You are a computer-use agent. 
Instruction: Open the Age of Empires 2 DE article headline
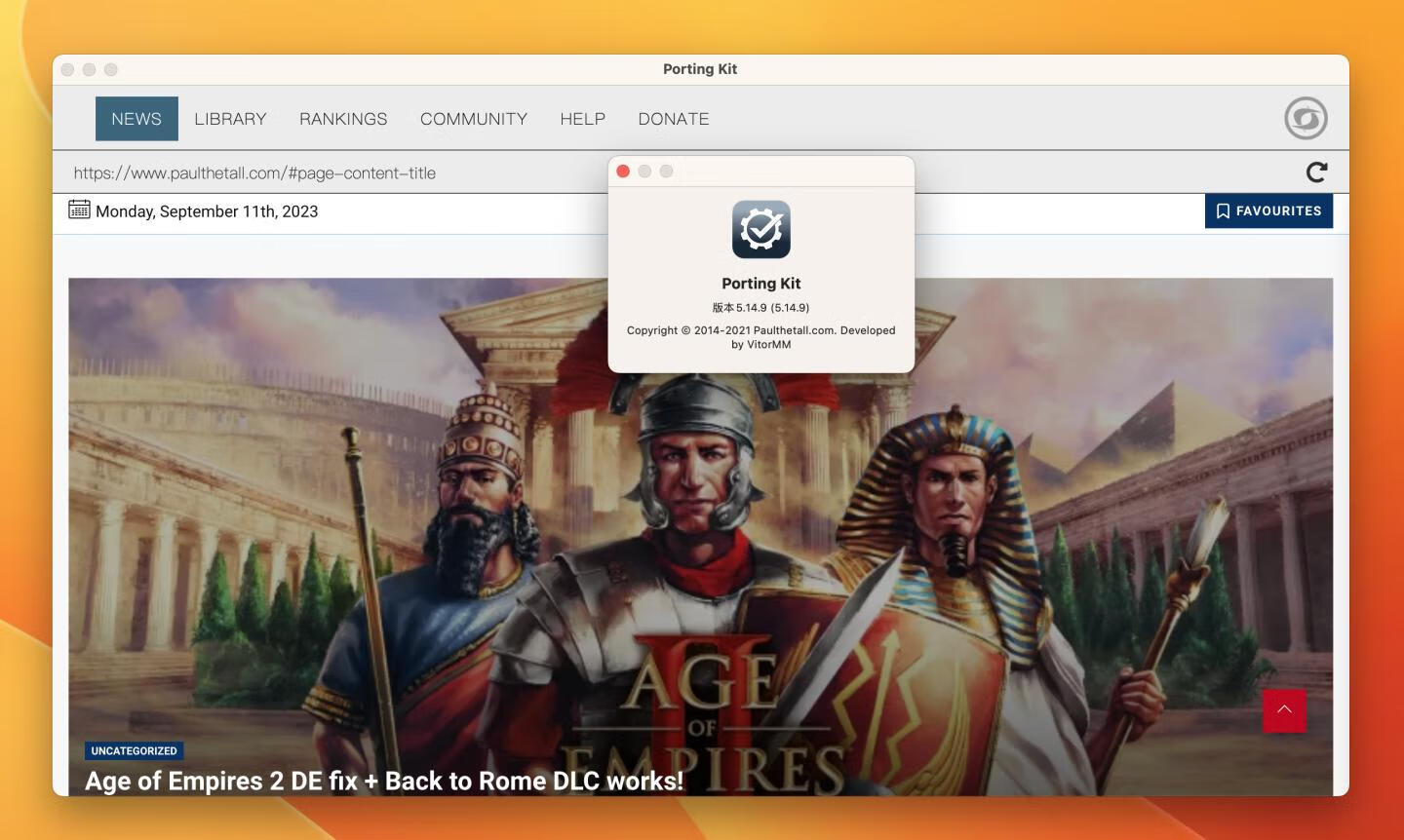pos(383,781)
